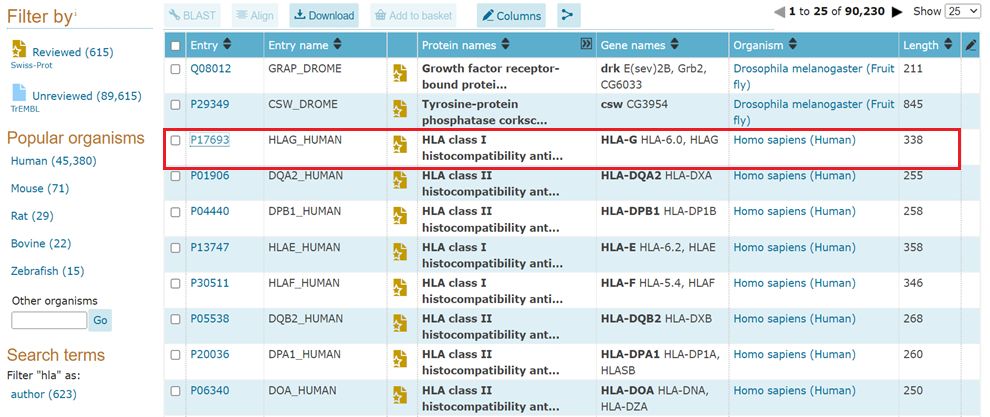Check the box for entry P01906
Screen dimensions: 990x417
[176, 176]
